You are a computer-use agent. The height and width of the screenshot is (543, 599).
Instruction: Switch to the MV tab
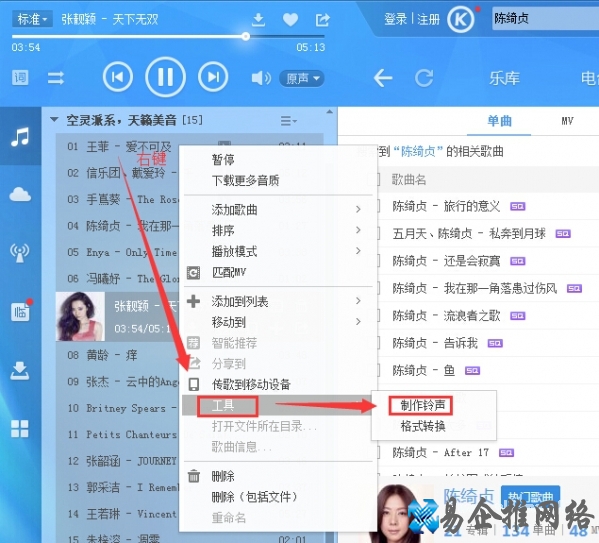pos(567,121)
